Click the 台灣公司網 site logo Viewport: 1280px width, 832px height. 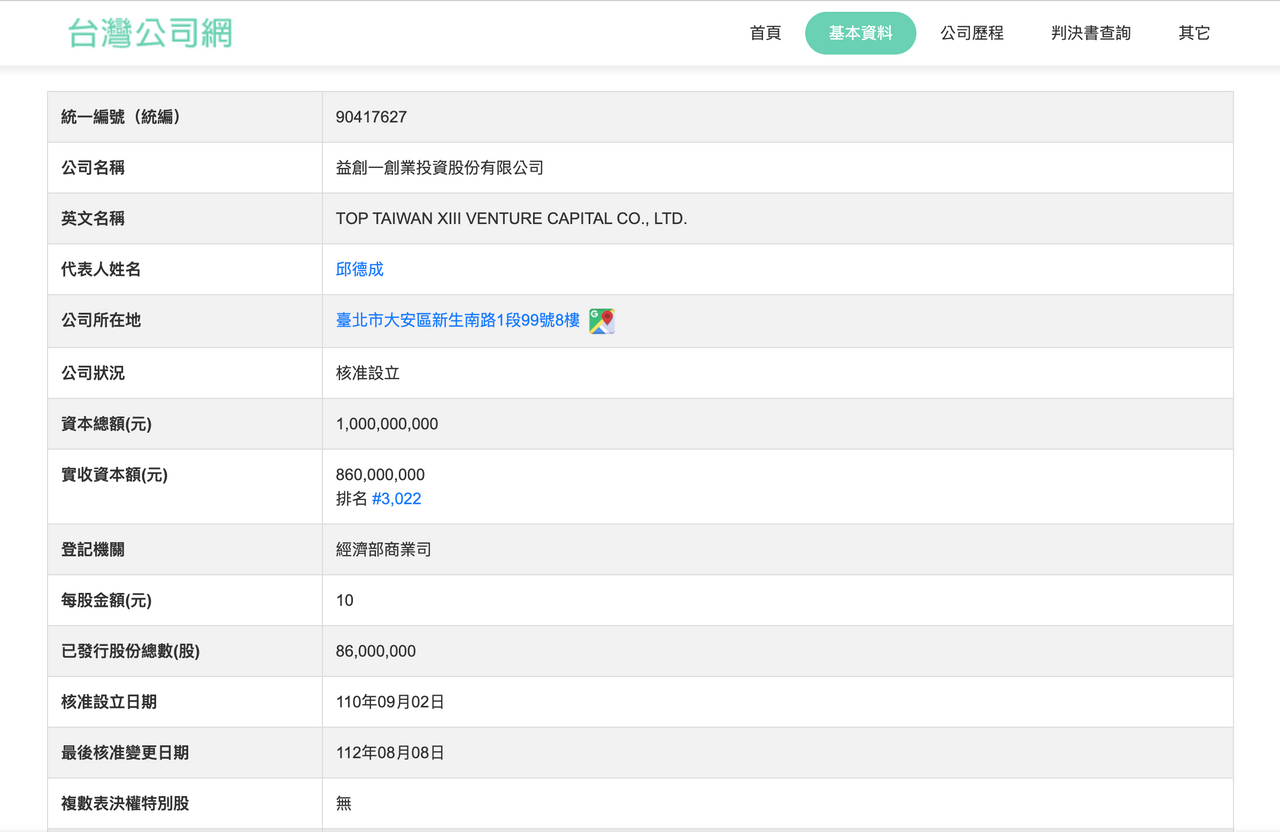coord(150,33)
